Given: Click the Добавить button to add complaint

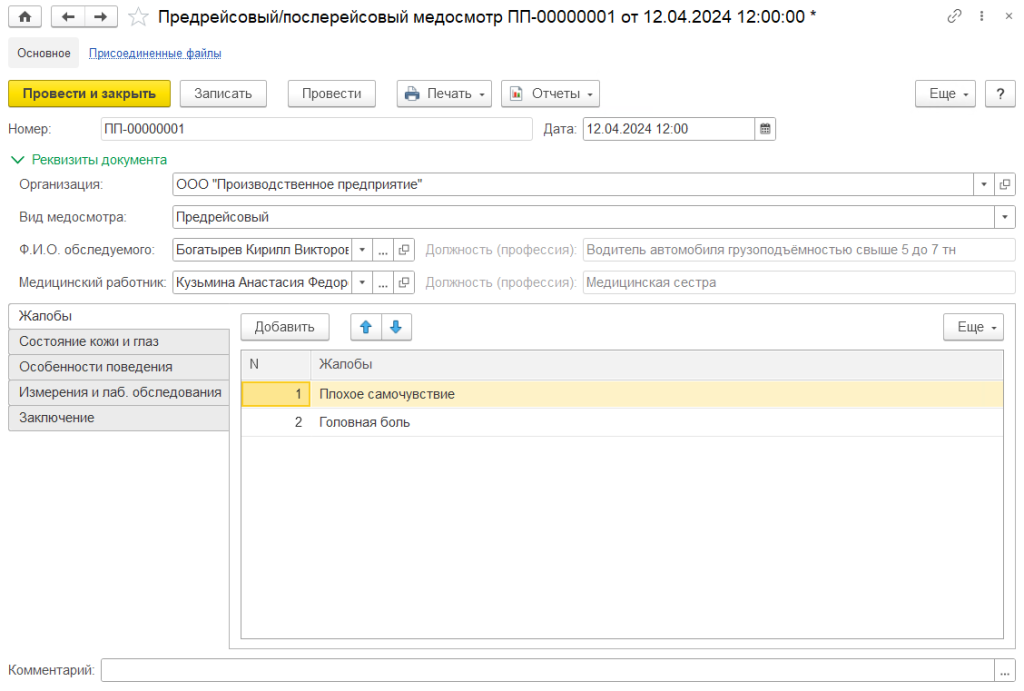Looking at the screenshot, I should [x=284, y=327].
